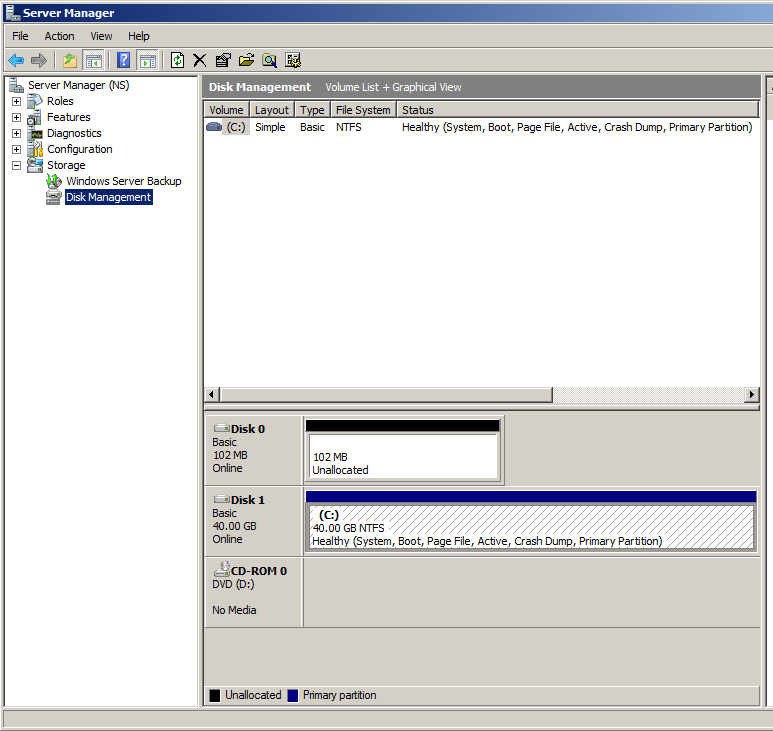This screenshot has width=773, height=731.
Task: Expand the Roles tree node
Action: (x=16, y=102)
